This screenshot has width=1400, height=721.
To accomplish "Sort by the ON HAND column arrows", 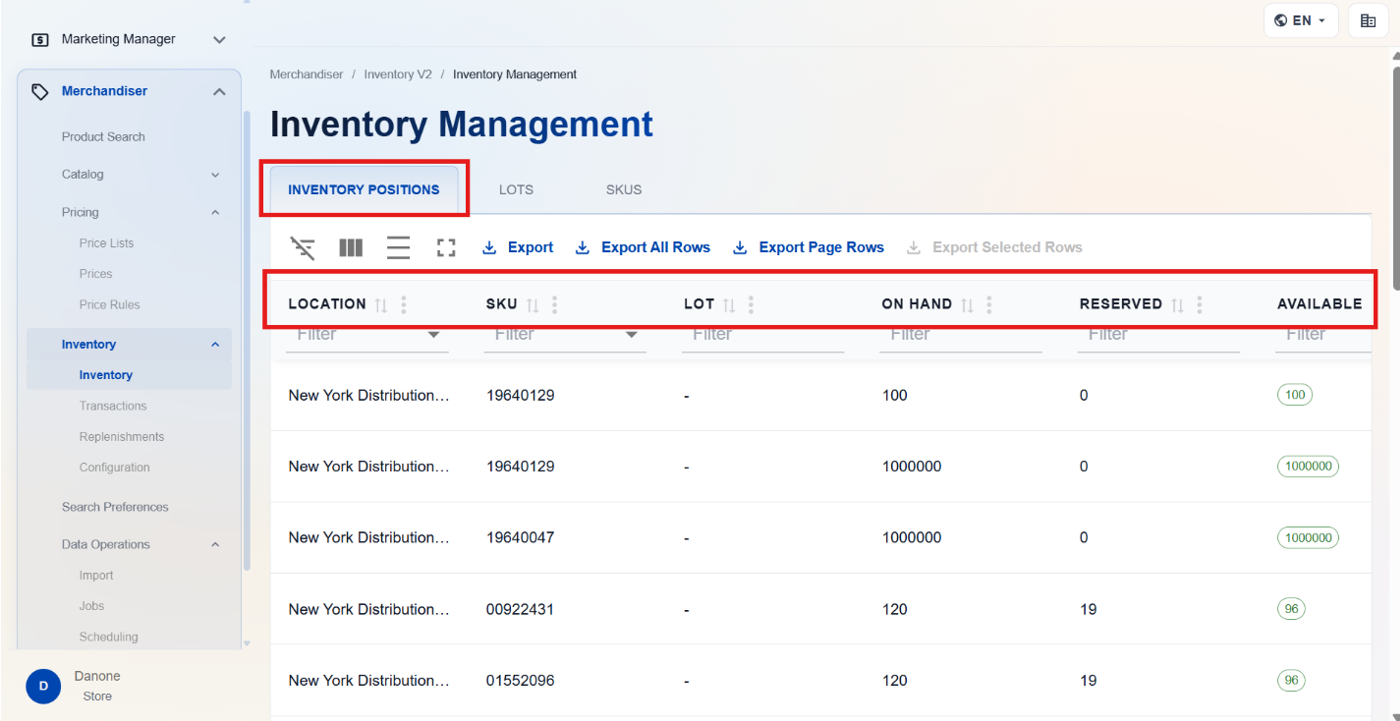I will 967,305.
